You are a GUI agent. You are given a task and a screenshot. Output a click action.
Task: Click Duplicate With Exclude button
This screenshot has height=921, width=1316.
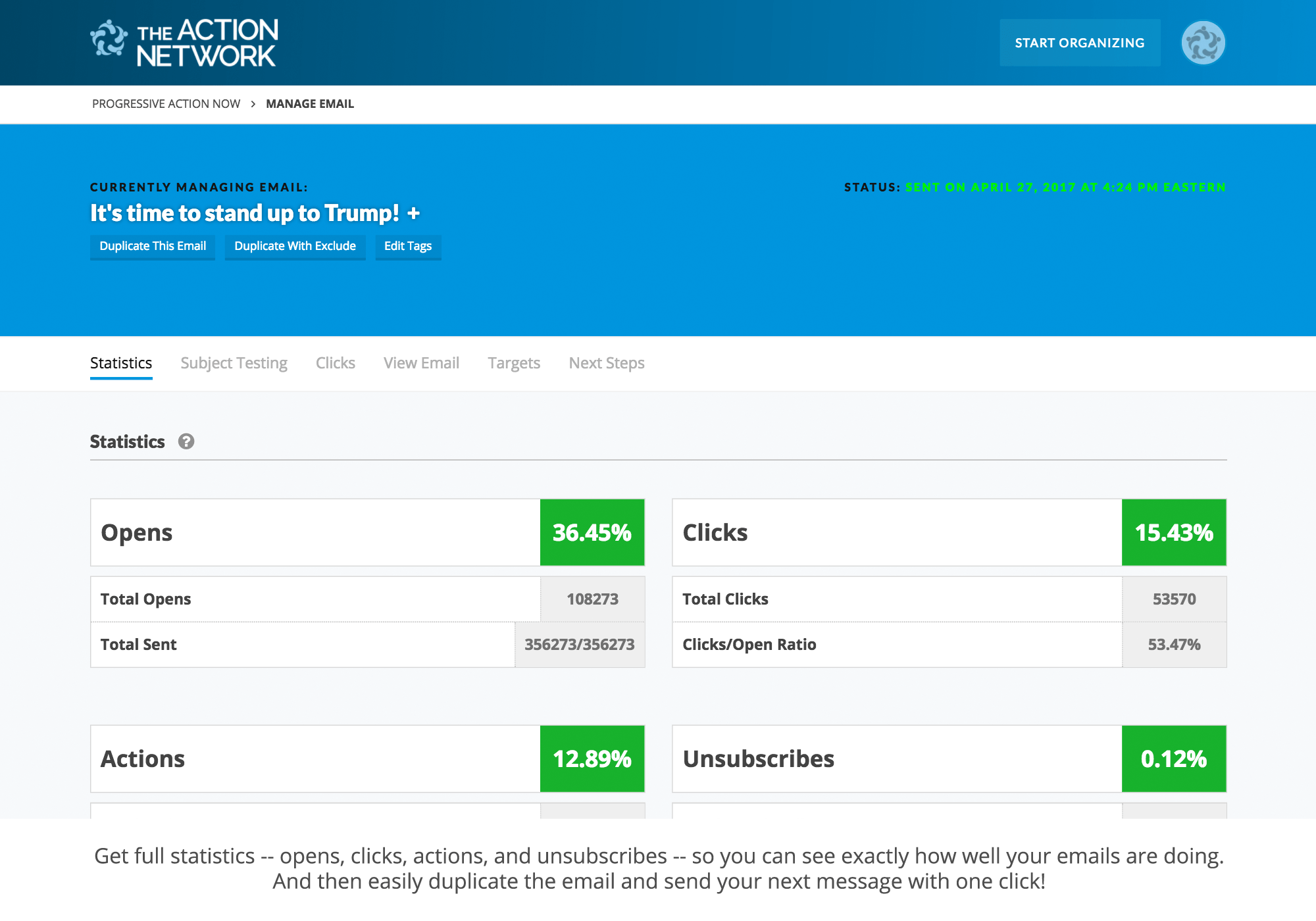point(295,246)
